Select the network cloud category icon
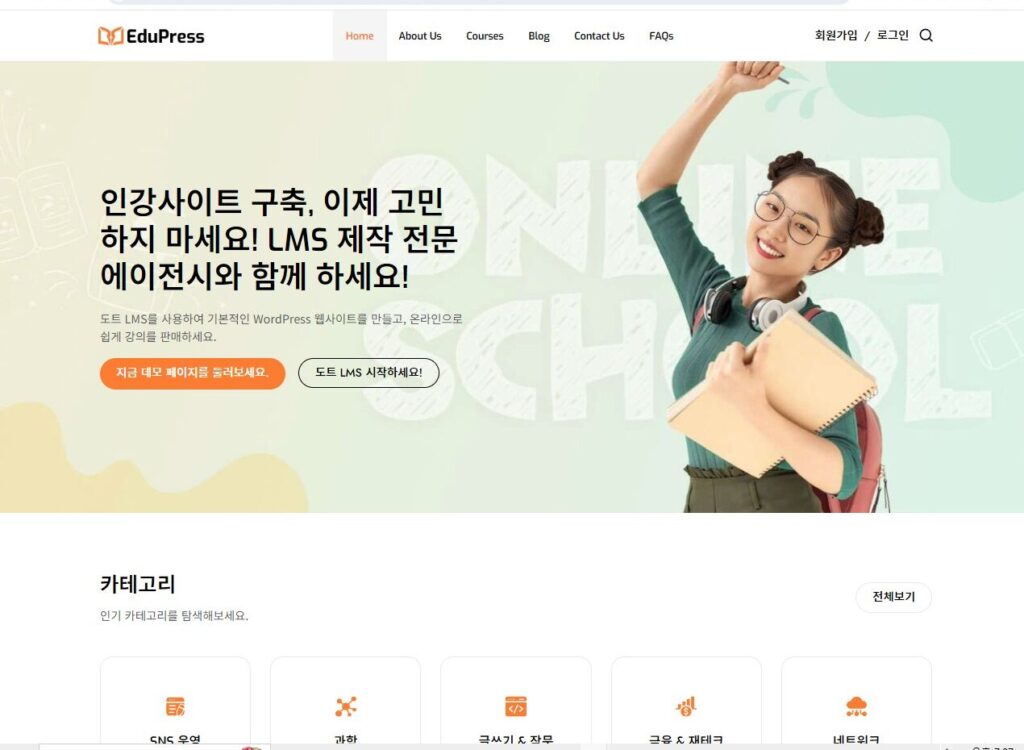Image resolution: width=1024 pixels, height=750 pixels. 856,706
